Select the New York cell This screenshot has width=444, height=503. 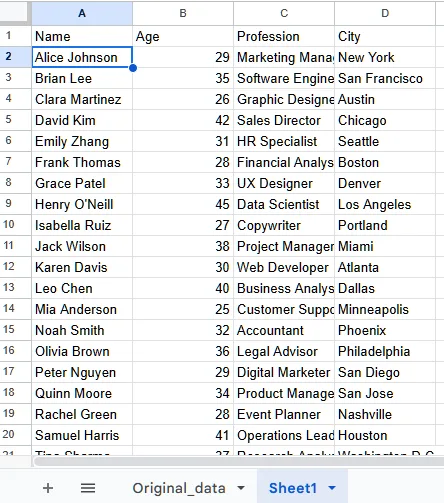tap(385, 57)
